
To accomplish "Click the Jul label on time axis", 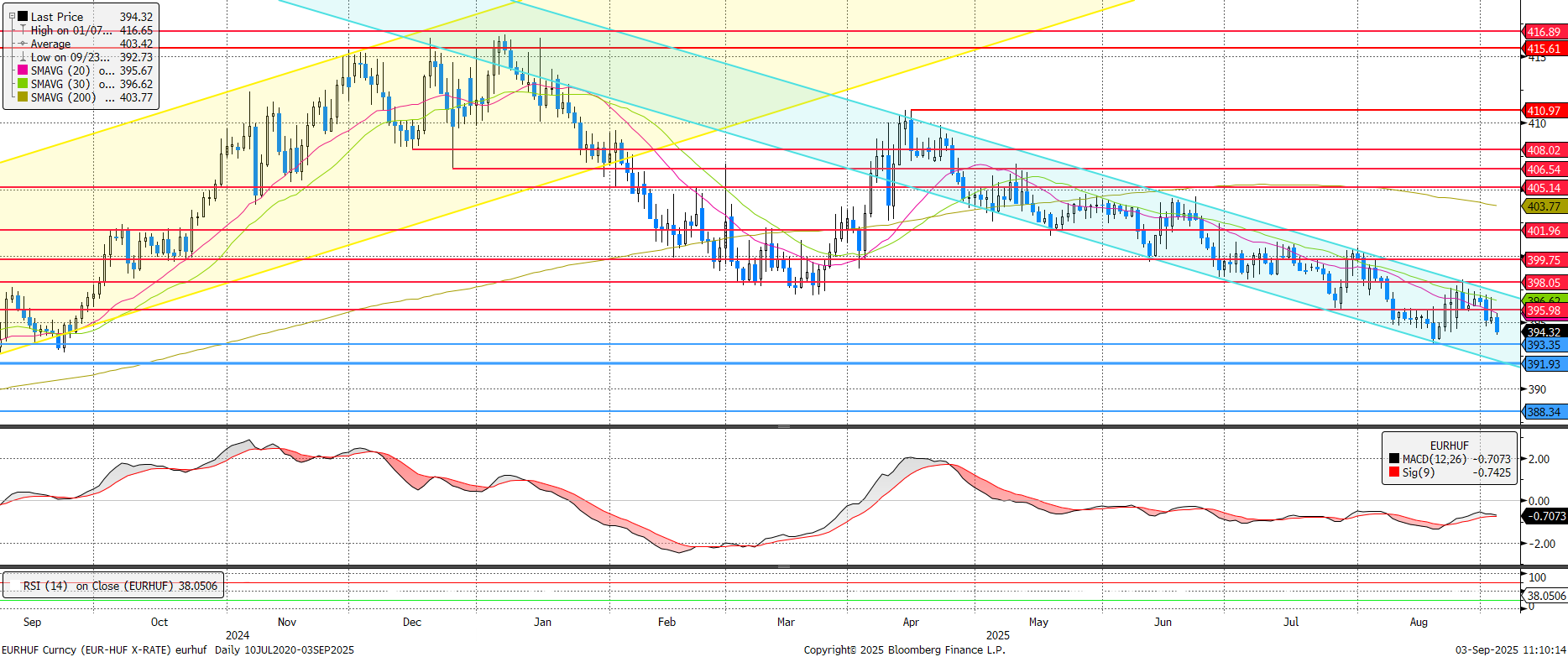I will click(x=1291, y=622).
